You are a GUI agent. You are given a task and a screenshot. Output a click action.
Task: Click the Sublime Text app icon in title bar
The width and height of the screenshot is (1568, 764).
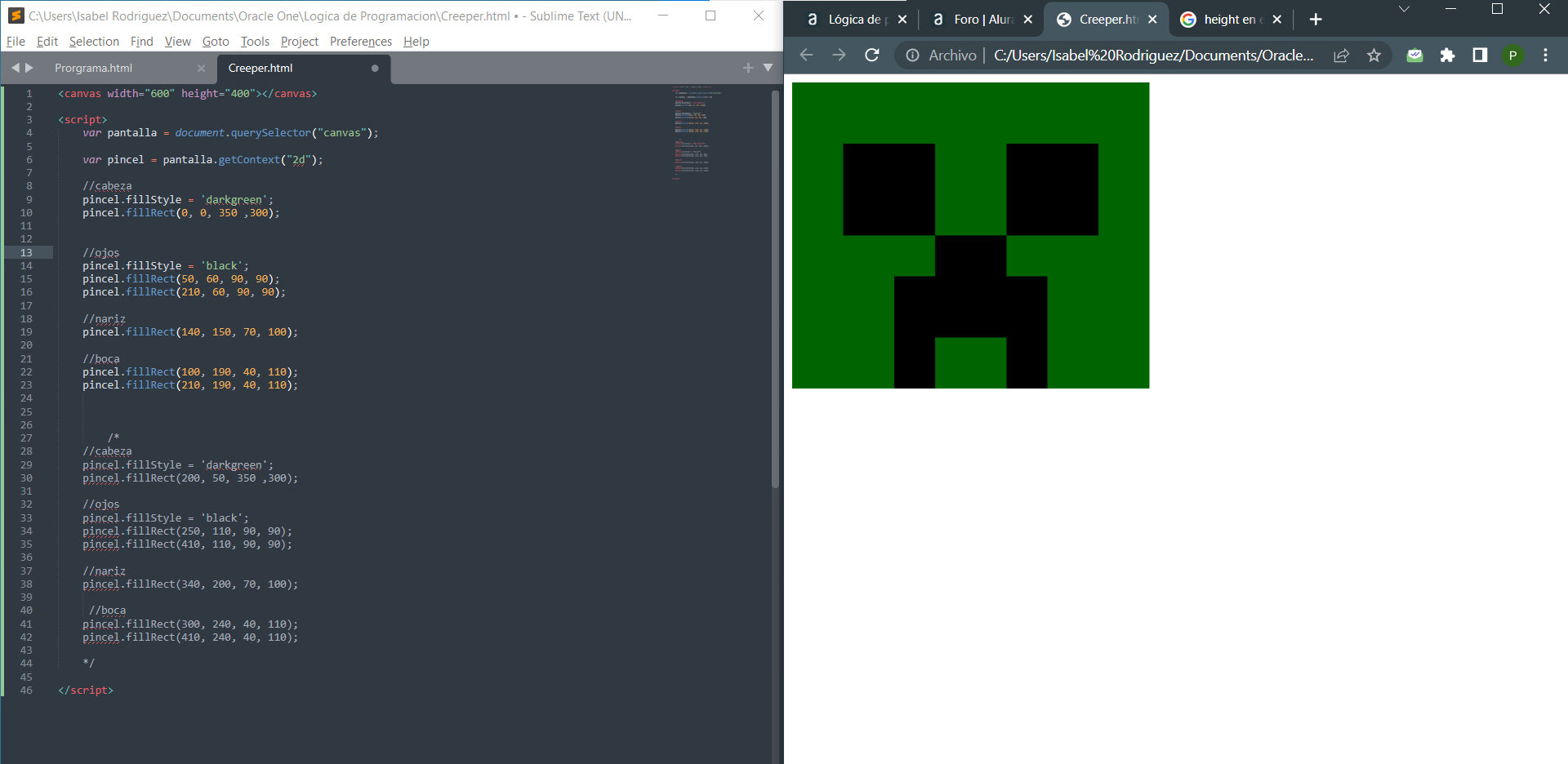[16, 16]
